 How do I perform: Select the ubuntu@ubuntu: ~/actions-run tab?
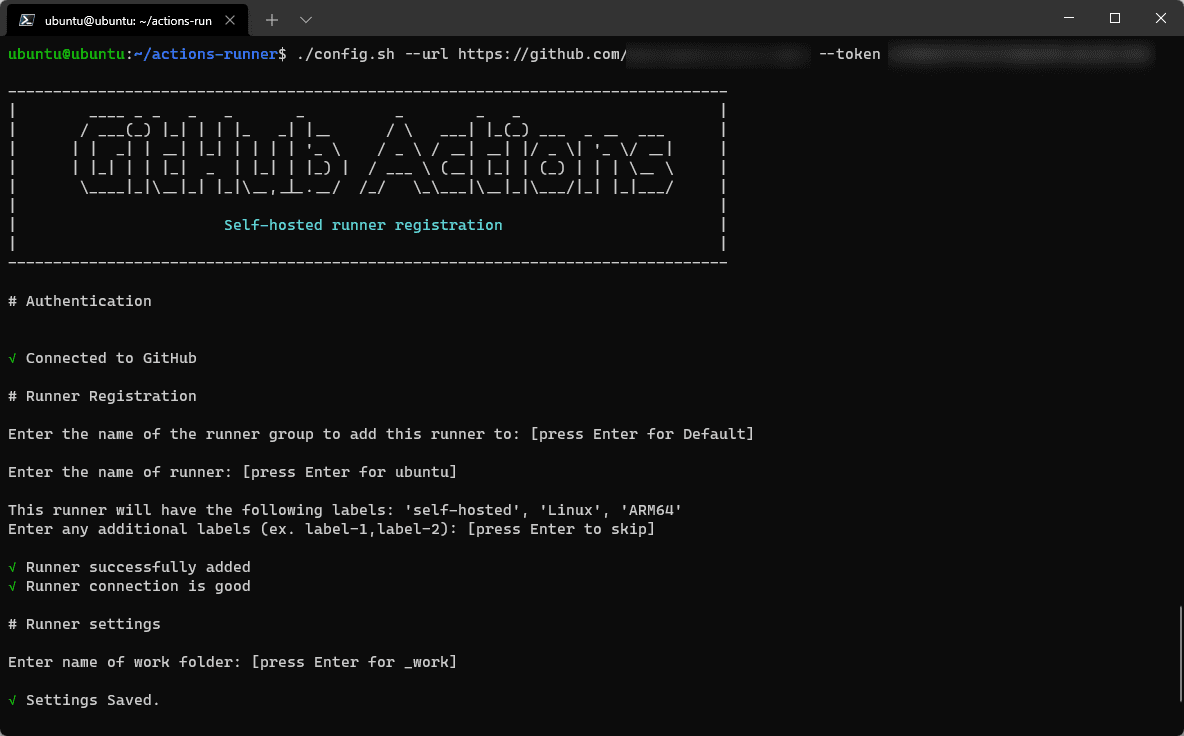click(x=127, y=20)
